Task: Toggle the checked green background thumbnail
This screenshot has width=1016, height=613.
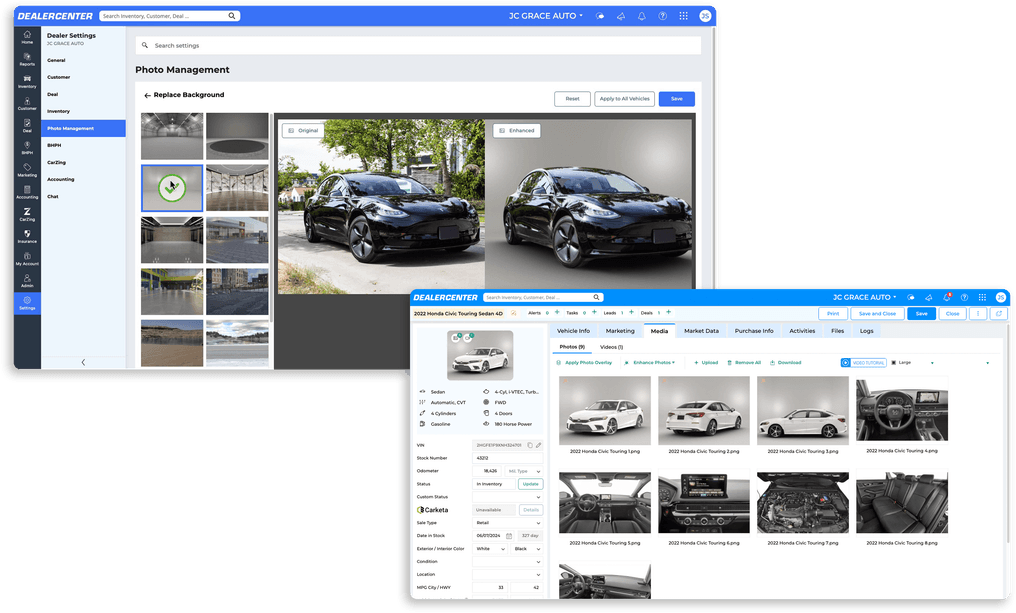Action: [x=171, y=186]
